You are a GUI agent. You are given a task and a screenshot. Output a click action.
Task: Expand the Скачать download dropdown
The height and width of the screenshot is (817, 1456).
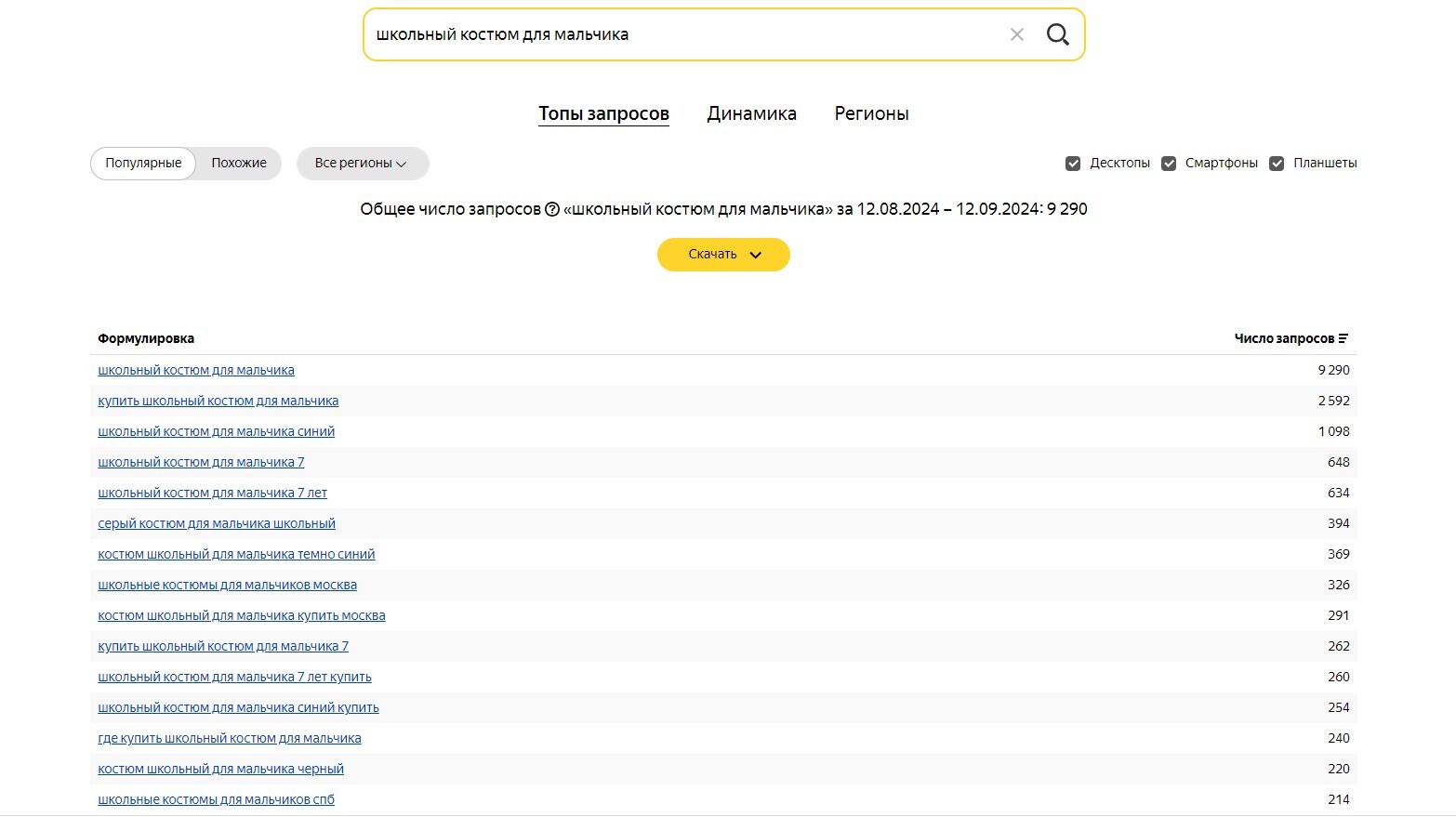pyautogui.click(x=723, y=255)
